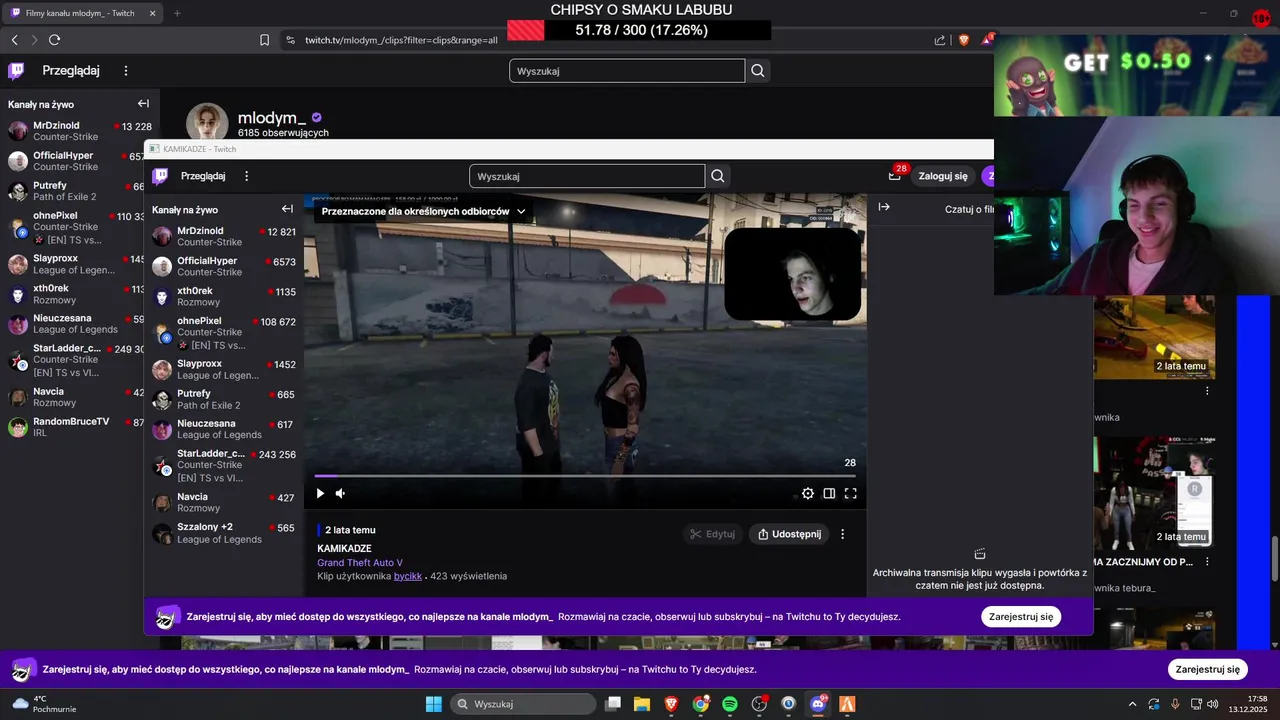Image resolution: width=1280 pixels, height=720 pixels.
Task: Open the Grand Theft Auto V category link
Action: (x=360, y=563)
